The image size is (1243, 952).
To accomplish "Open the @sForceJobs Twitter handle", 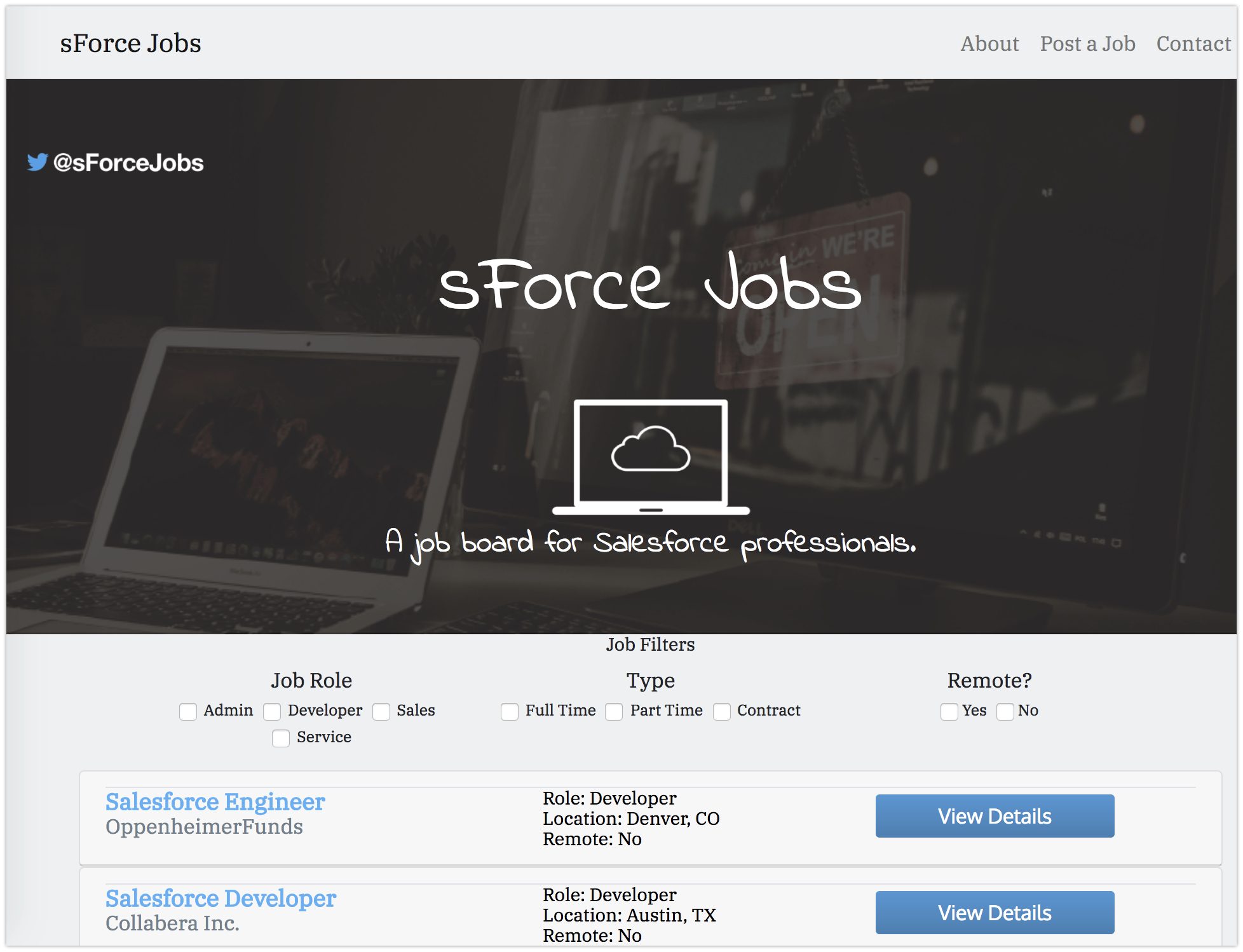I will [128, 163].
